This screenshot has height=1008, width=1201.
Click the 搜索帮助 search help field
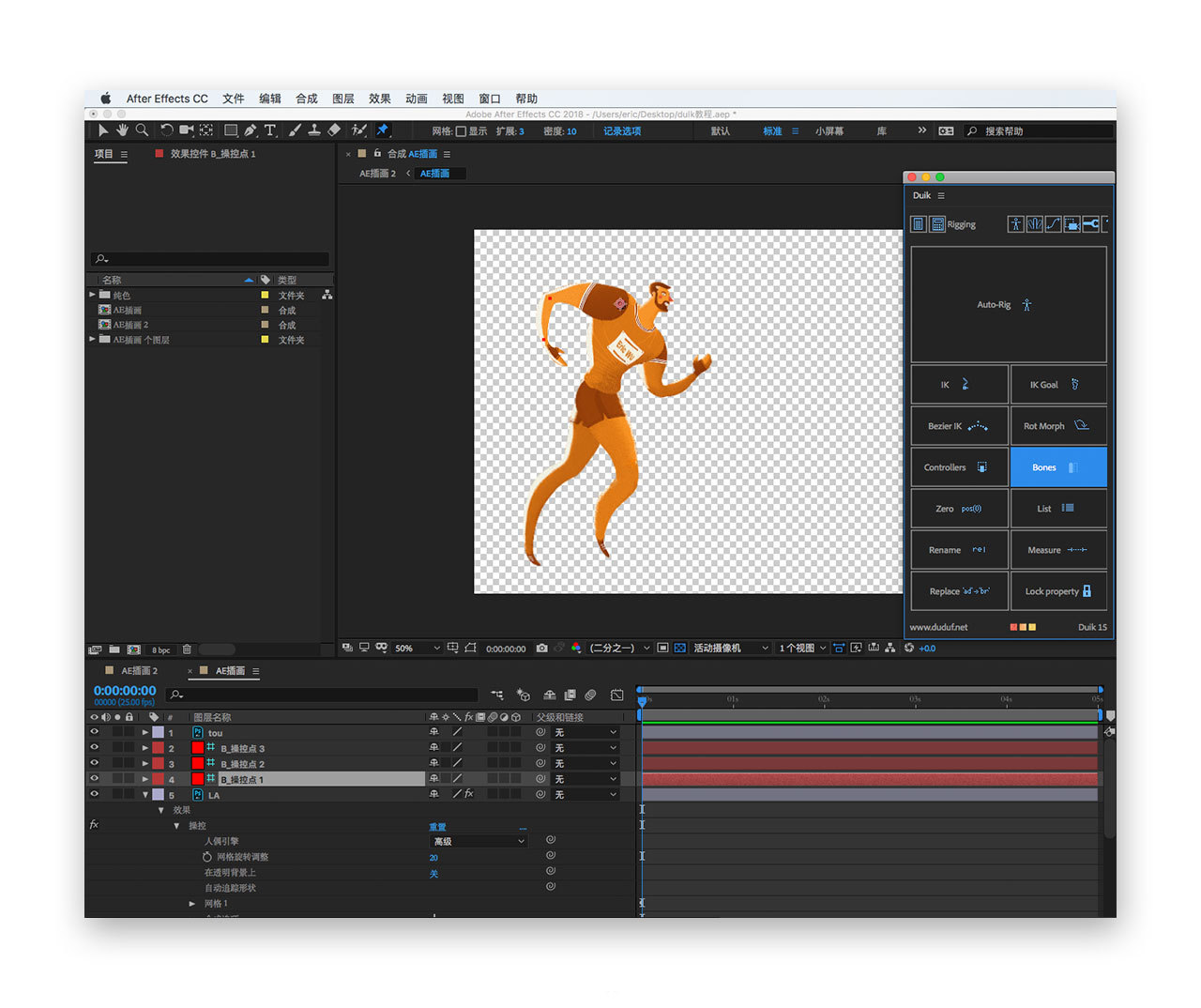point(1040,131)
